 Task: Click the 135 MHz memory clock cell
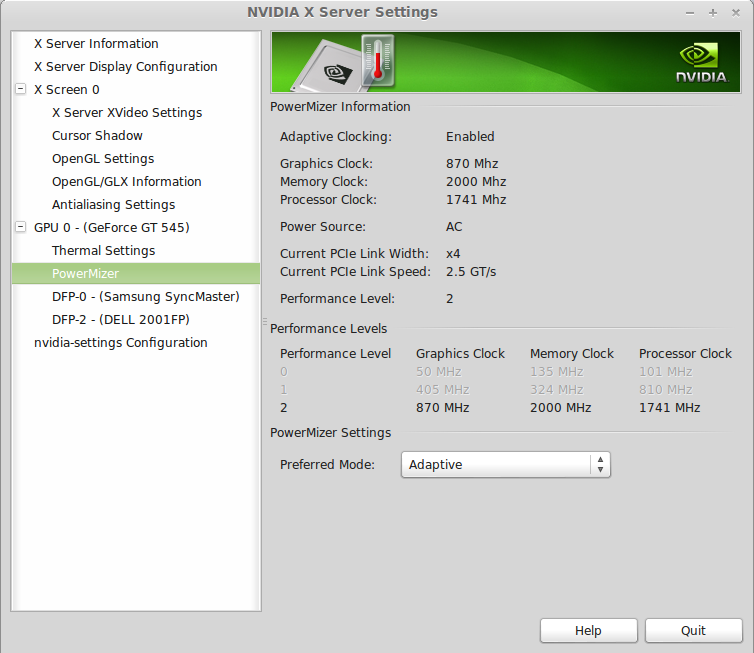tap(556, 372)
